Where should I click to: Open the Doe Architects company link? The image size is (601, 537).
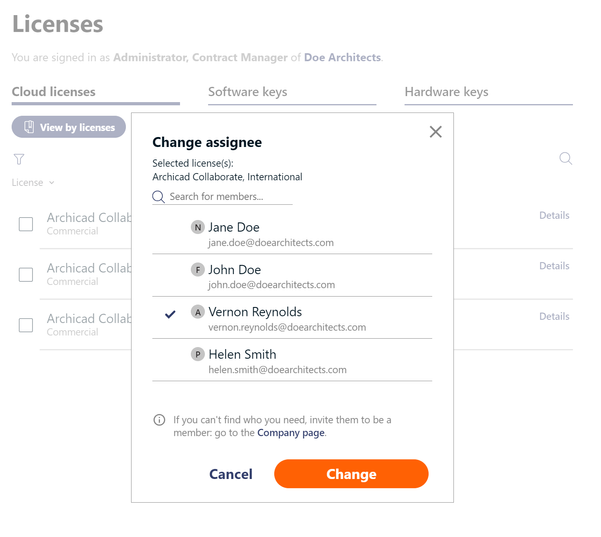pyautogui.click(x=342, y=57)
